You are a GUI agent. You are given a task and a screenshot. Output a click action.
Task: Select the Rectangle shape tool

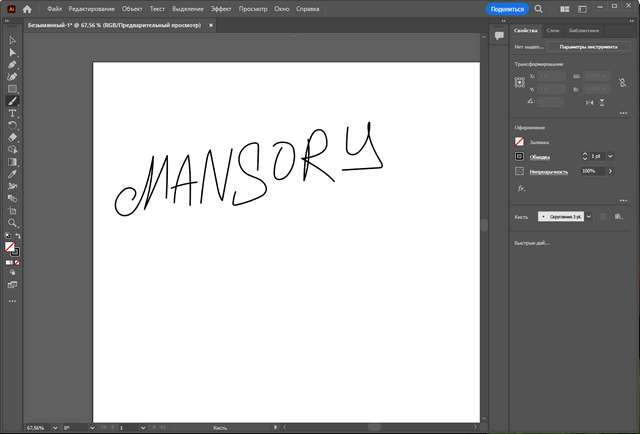[x=13, y=89]
